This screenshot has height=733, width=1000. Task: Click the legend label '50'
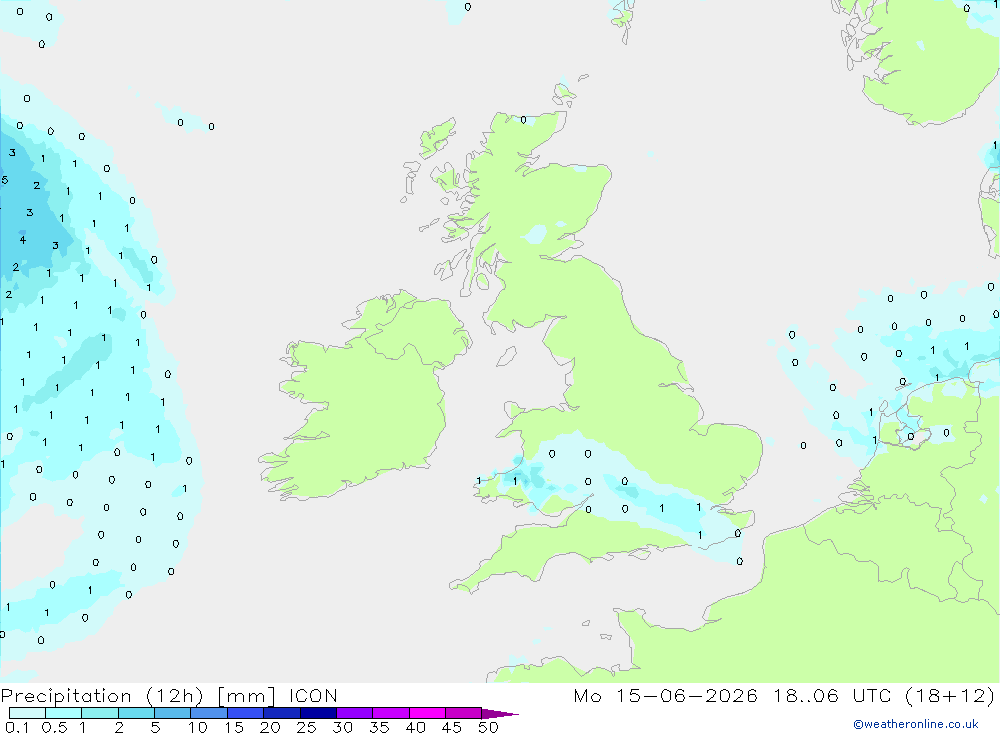point(488,727)
